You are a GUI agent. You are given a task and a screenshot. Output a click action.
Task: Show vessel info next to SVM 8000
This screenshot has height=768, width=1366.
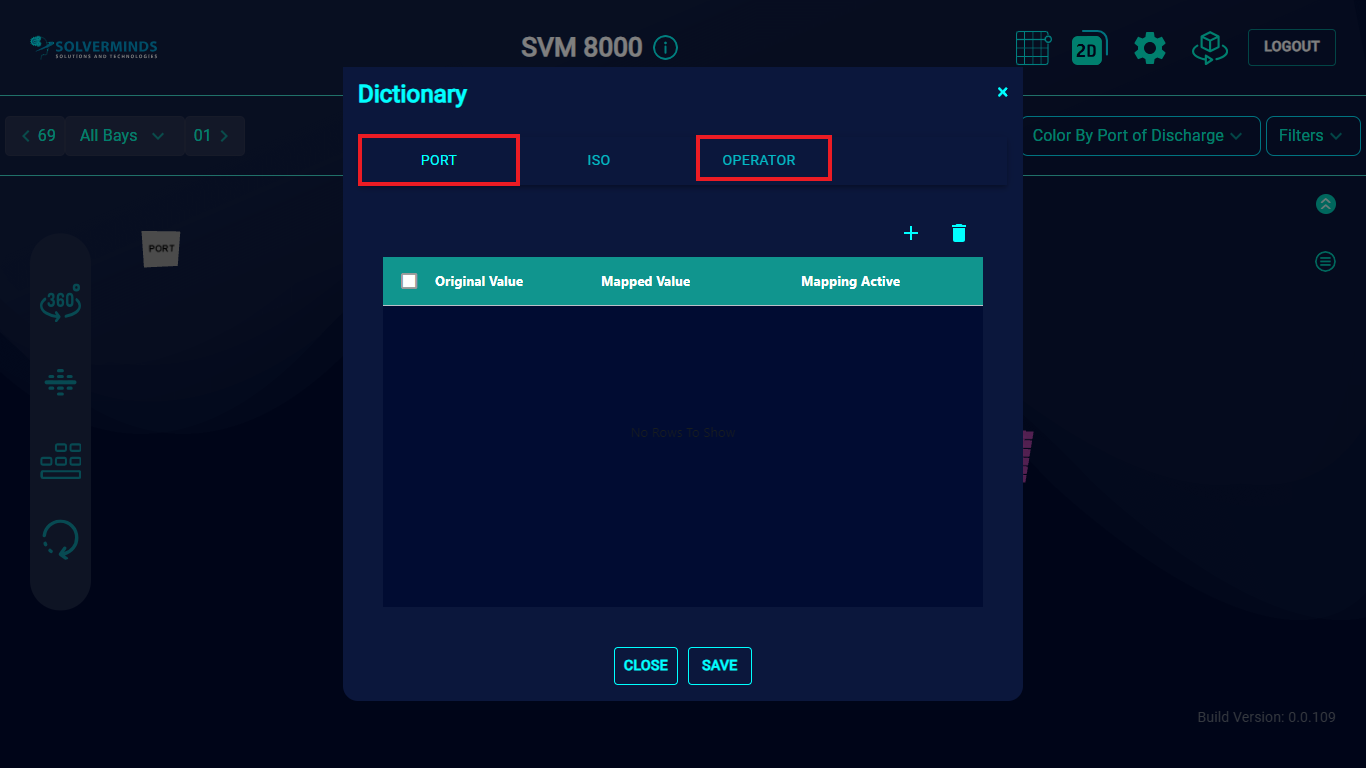665,47
